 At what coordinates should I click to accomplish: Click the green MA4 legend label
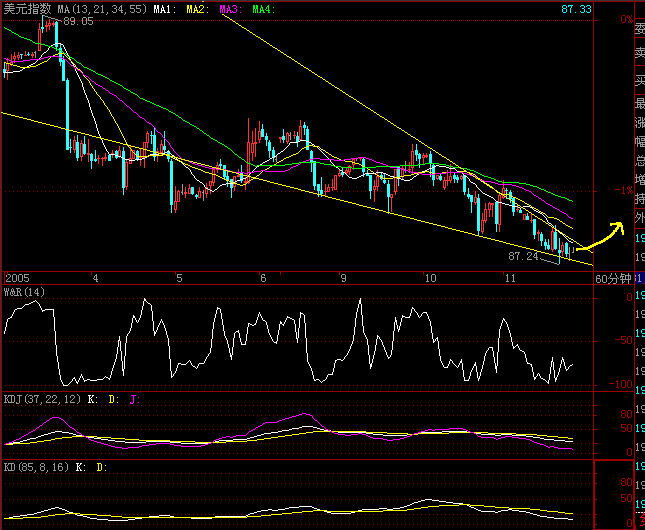(262, 8)
